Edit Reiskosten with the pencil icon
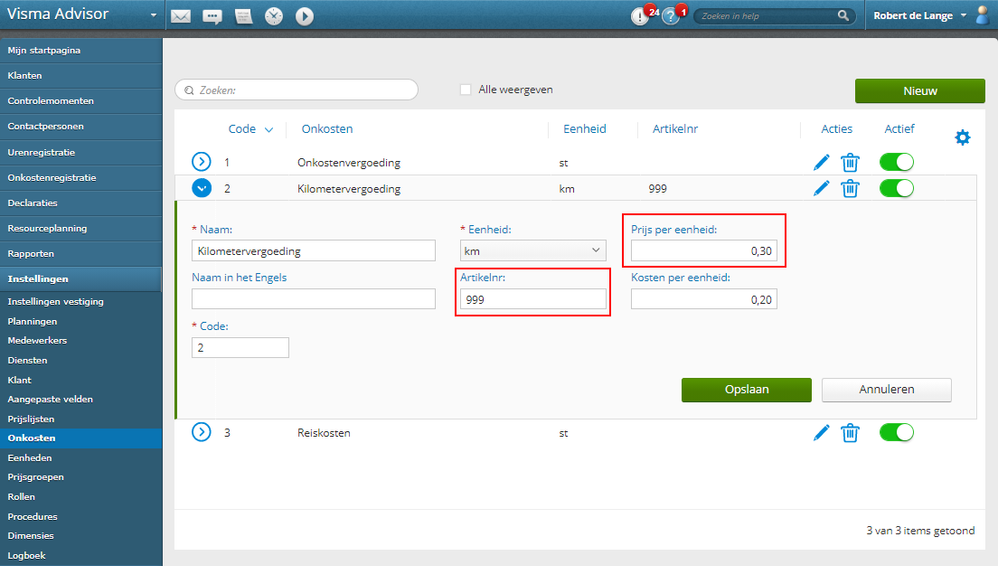 click(821, 433)
